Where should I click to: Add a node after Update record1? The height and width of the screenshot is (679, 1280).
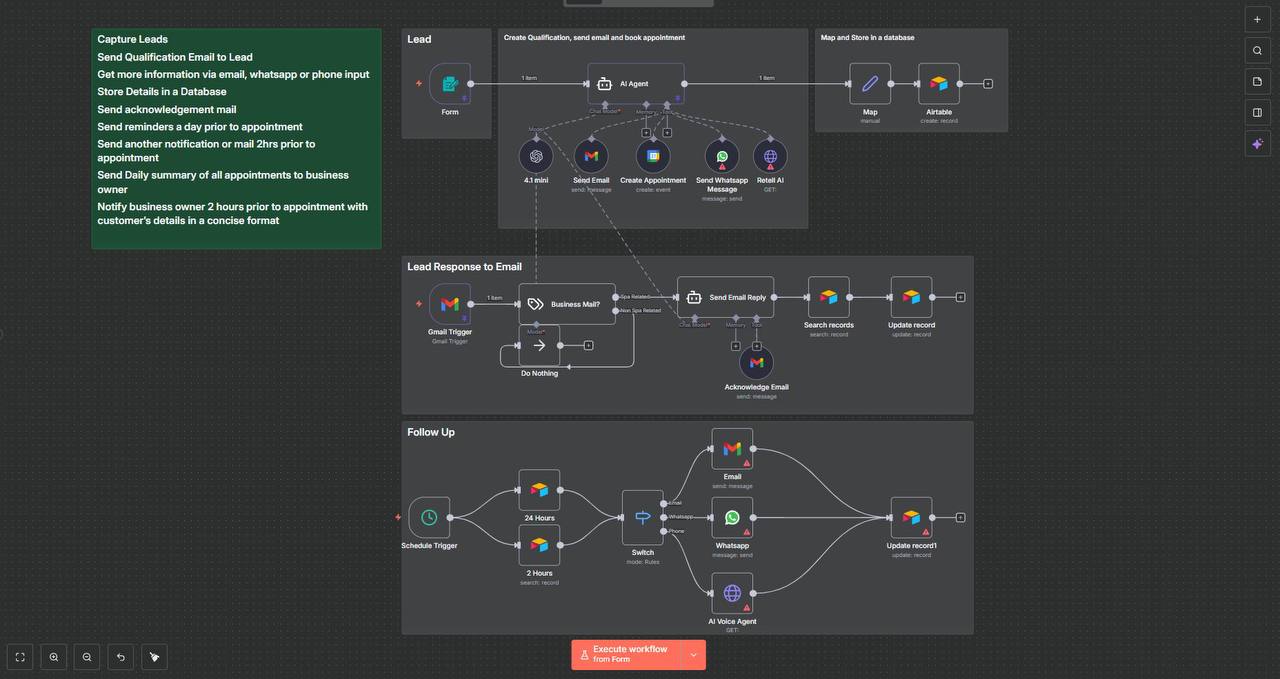[x=960, y=518]
